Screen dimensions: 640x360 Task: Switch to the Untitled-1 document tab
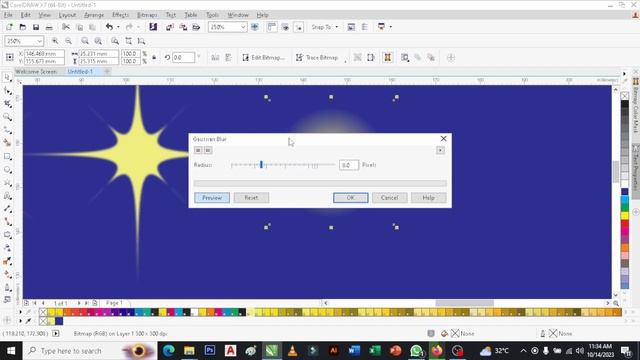[x=80, y=71]
